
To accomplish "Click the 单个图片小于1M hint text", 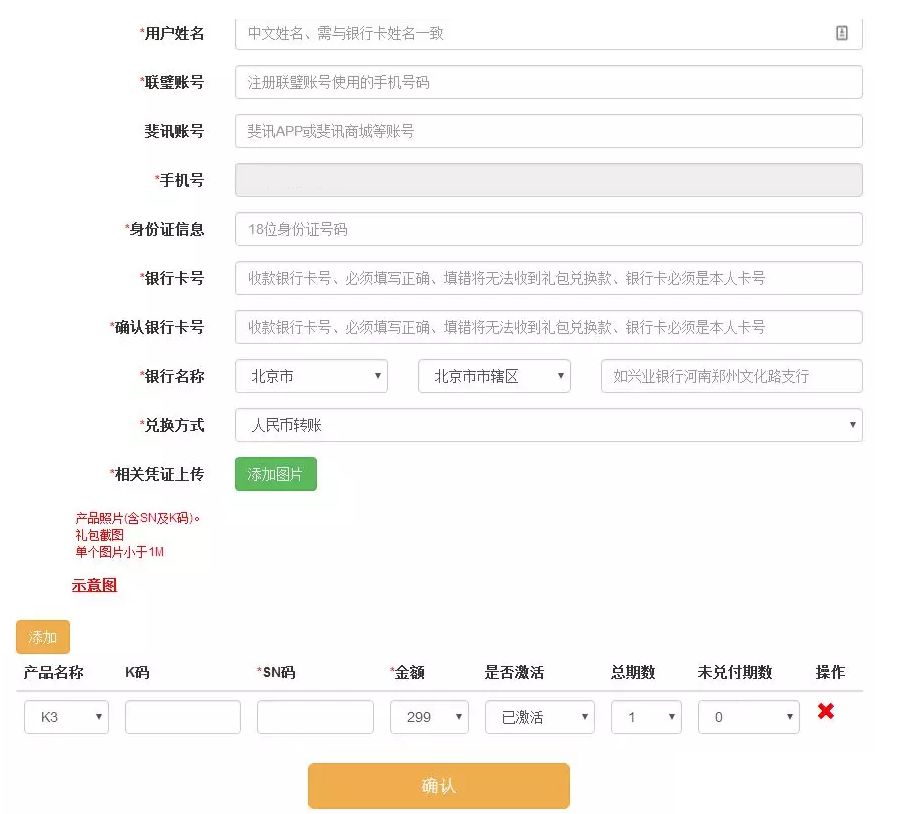I will pyautogui.click(x=120, y=552).
